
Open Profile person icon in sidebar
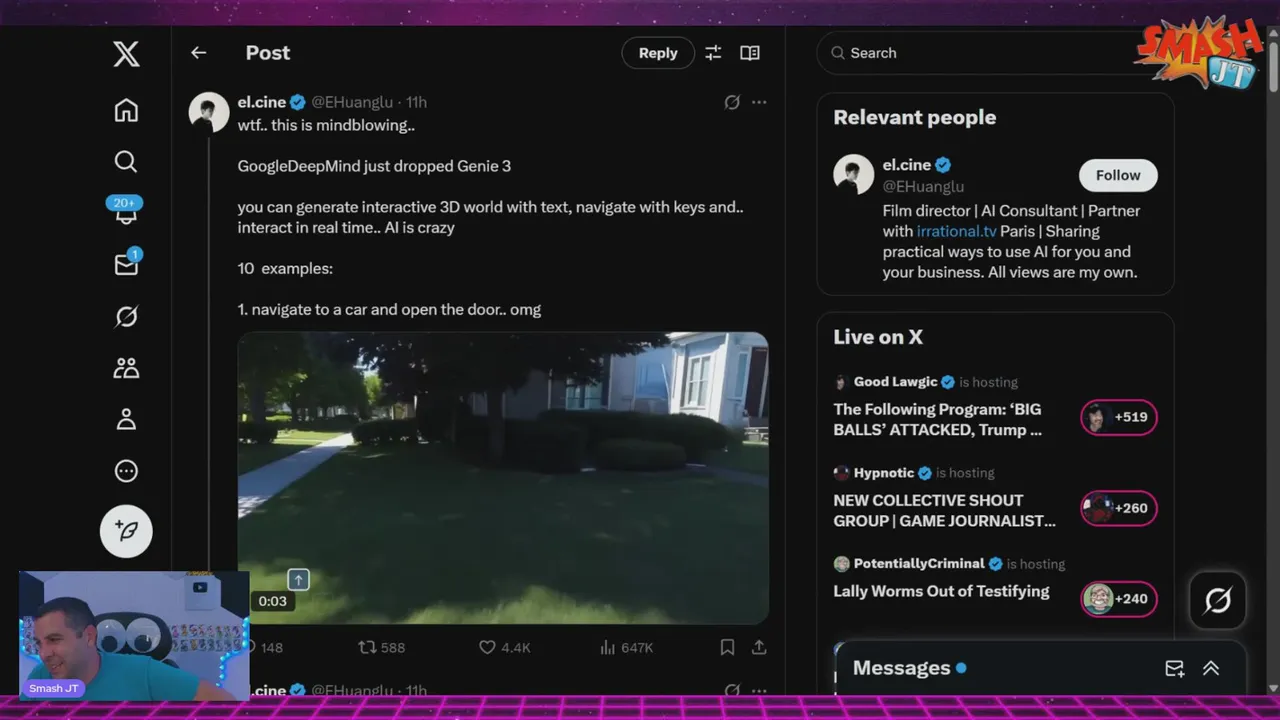point(126,420)
